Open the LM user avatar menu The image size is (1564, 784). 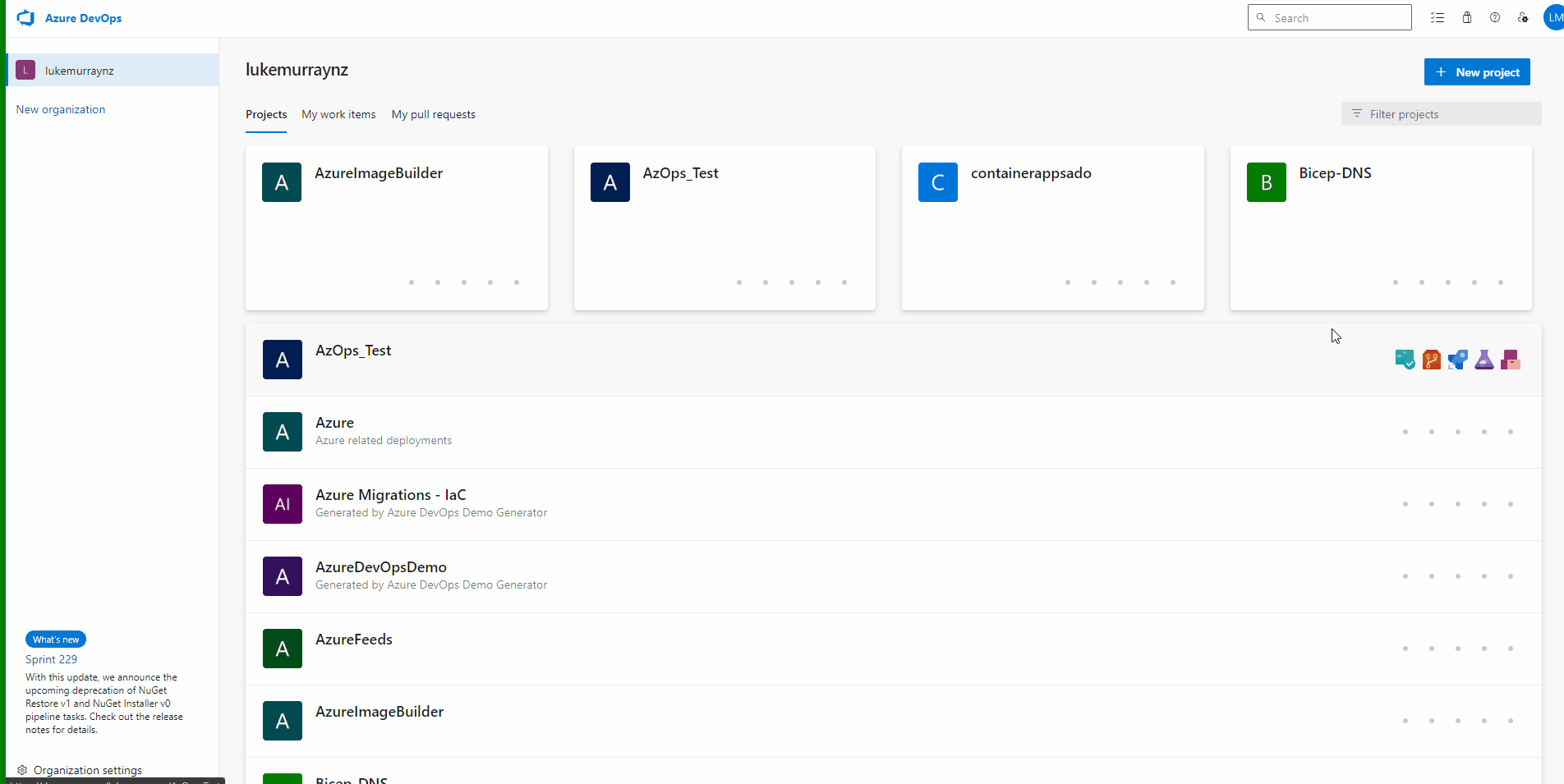tap(1552, 17)
